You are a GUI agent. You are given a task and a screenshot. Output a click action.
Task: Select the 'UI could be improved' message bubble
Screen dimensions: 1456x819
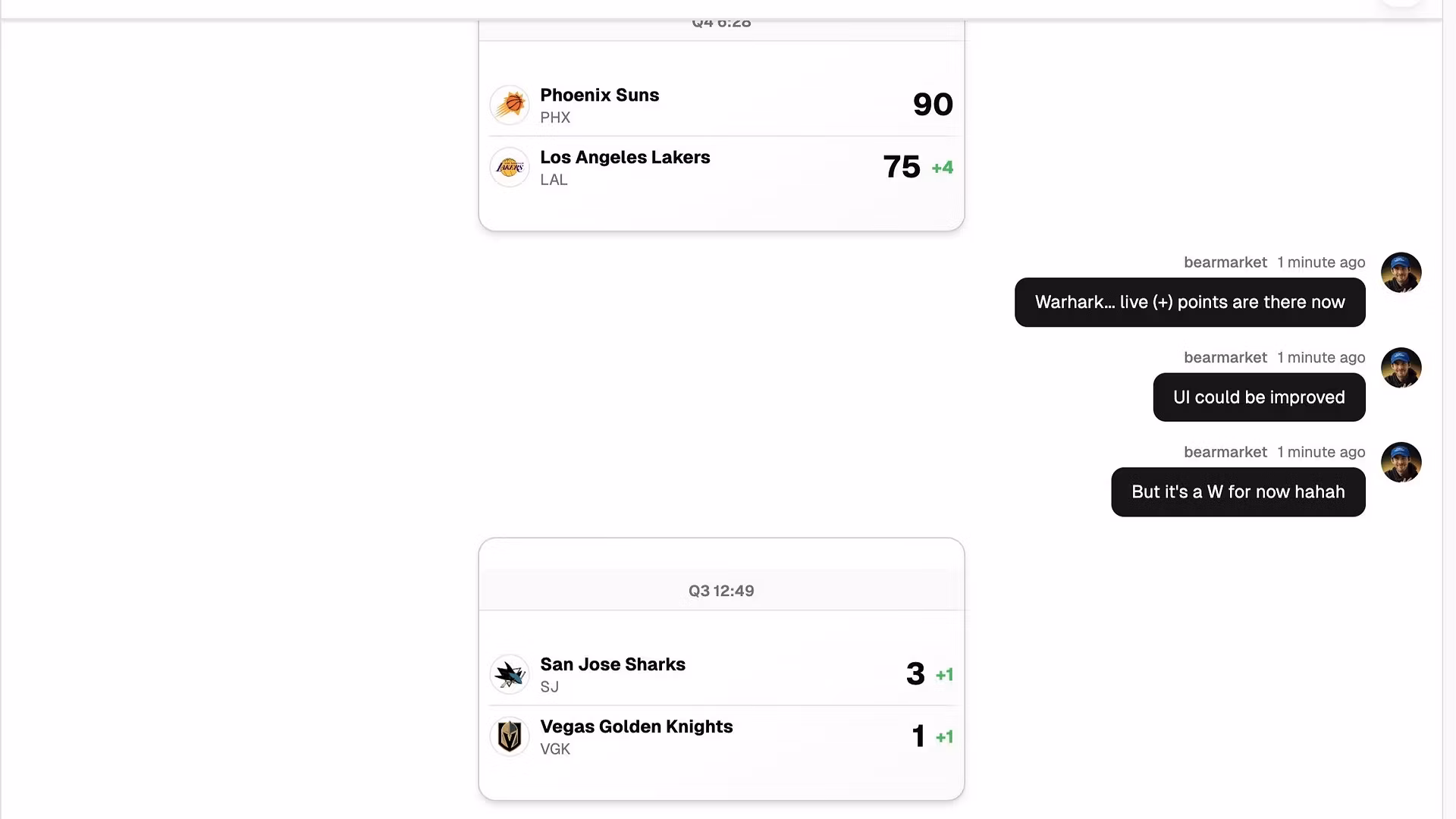1259,397
